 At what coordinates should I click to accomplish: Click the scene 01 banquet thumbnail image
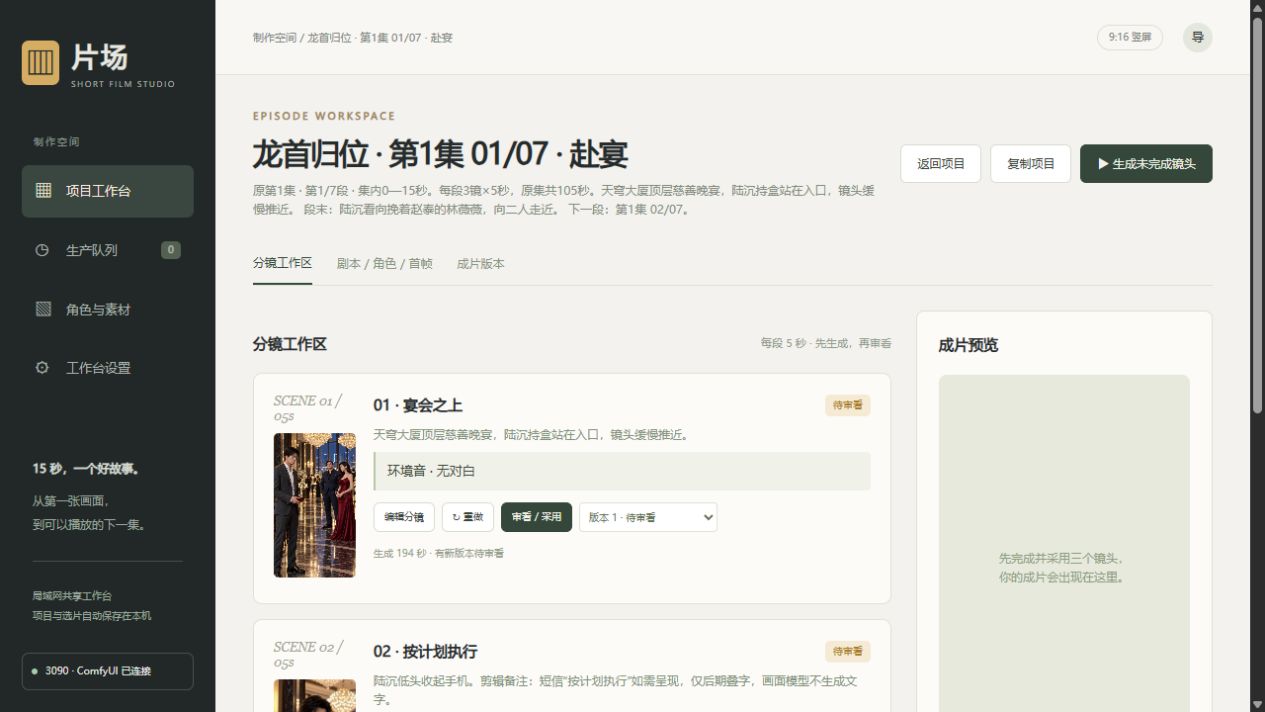(x=315, y=505)
